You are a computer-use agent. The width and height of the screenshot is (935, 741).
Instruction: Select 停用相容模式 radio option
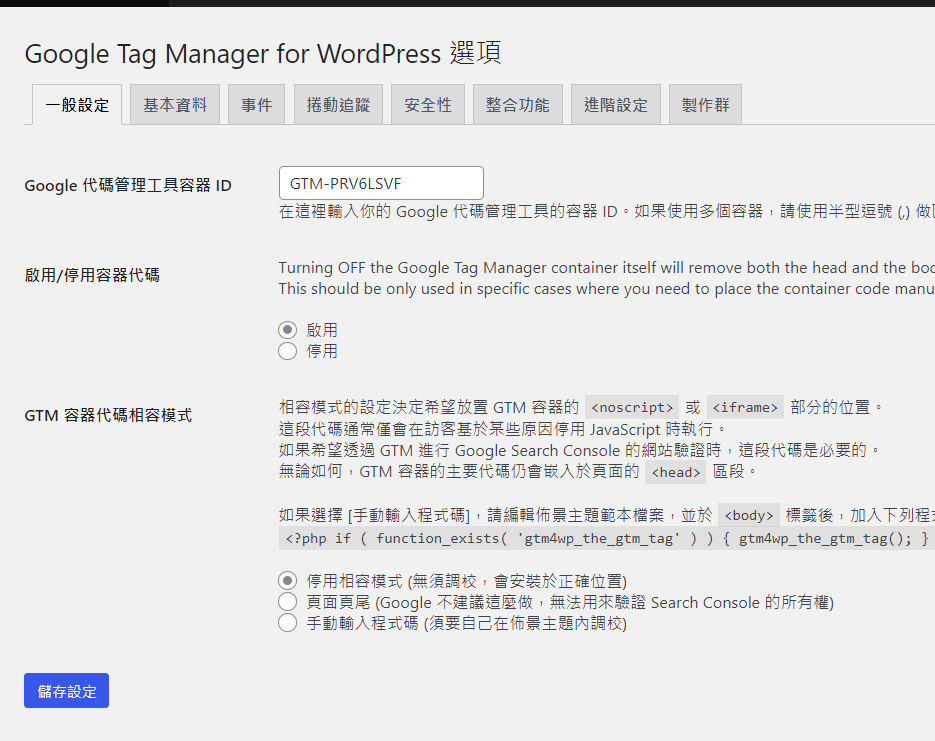pos(287,581)
